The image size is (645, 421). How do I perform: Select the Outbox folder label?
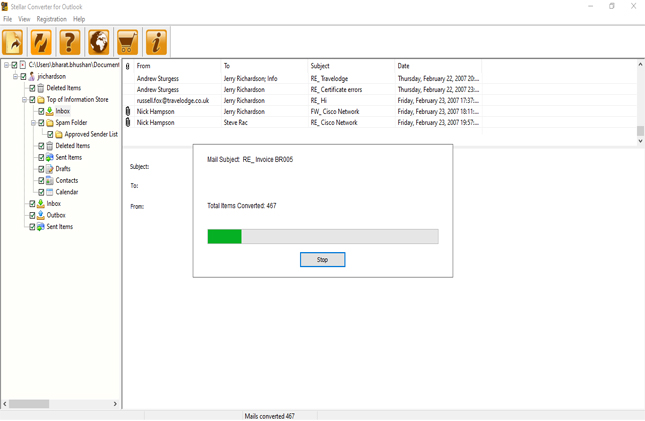click(x=56, y=215)
